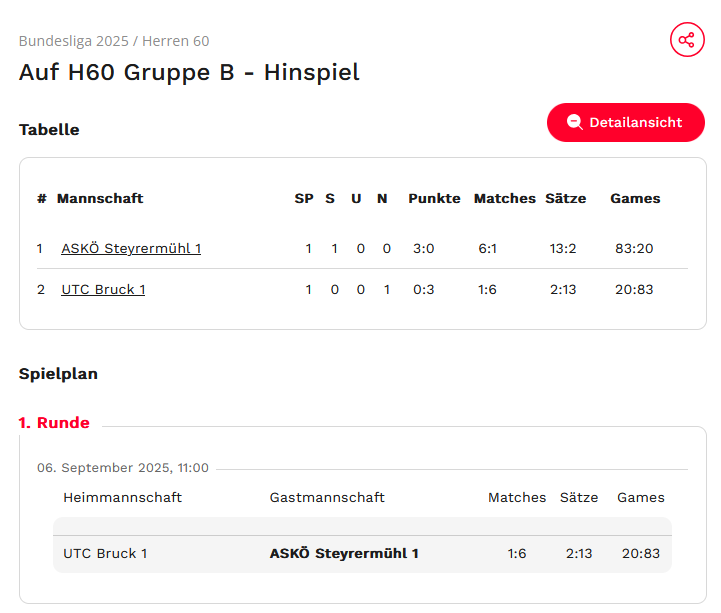Screen dimensions: 721x613
Task: Click home team UTC Bruck 1 in match row
Action: [105, 553]
